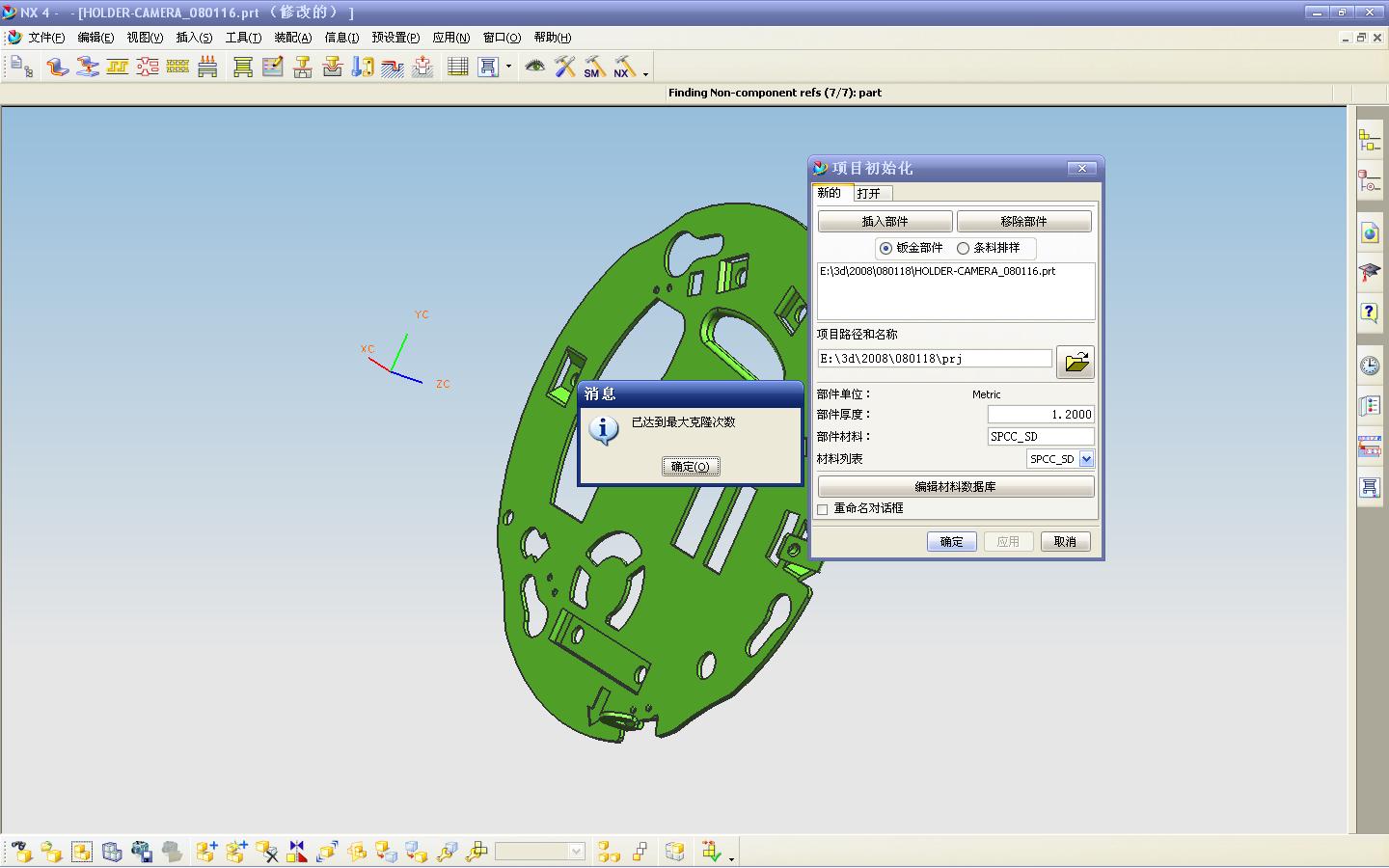Expand the 材料列表 SPCC_SD dropdown
1389x868 pixels.
1086,459
